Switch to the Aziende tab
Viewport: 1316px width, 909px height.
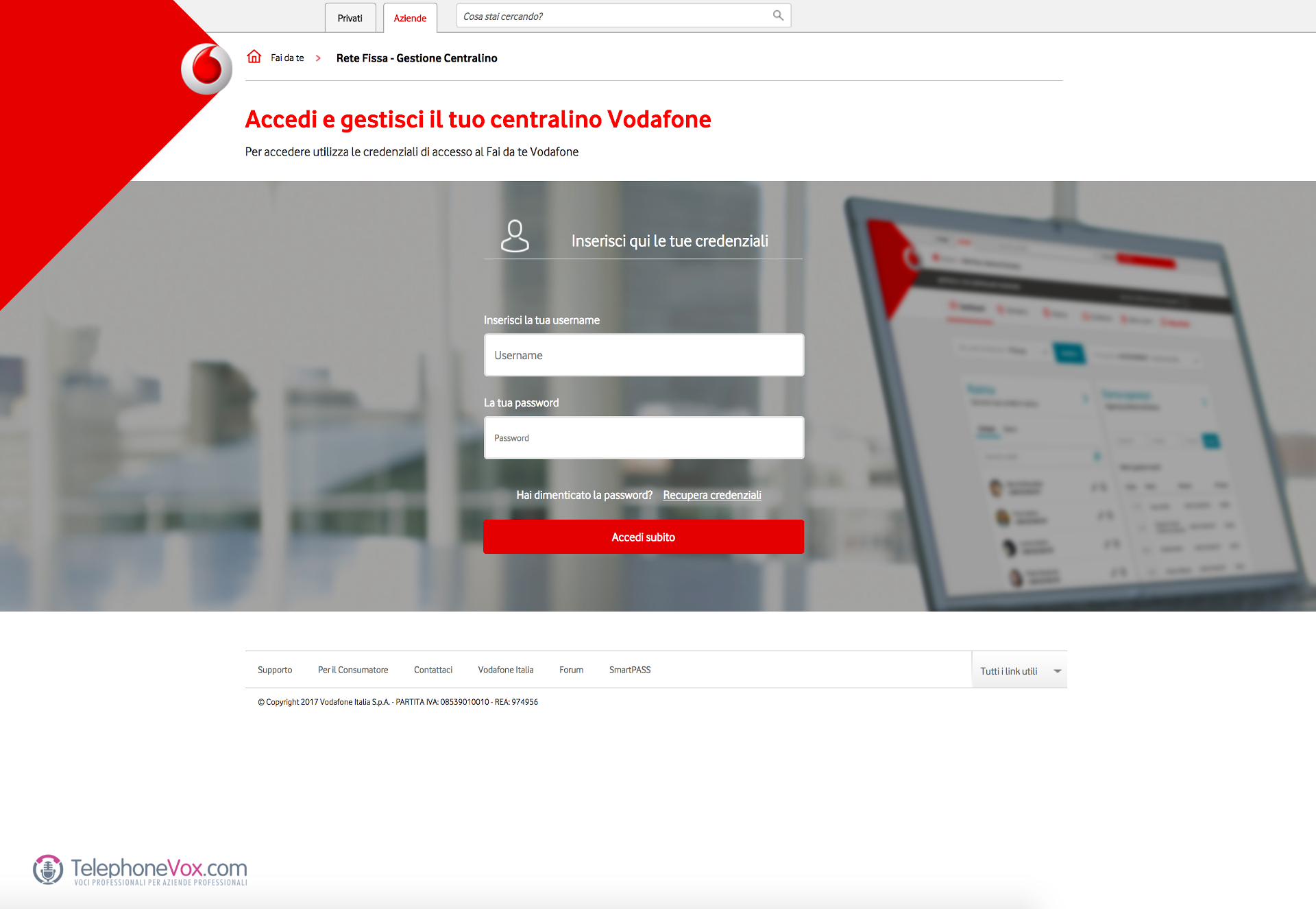(x=410, y=18)
